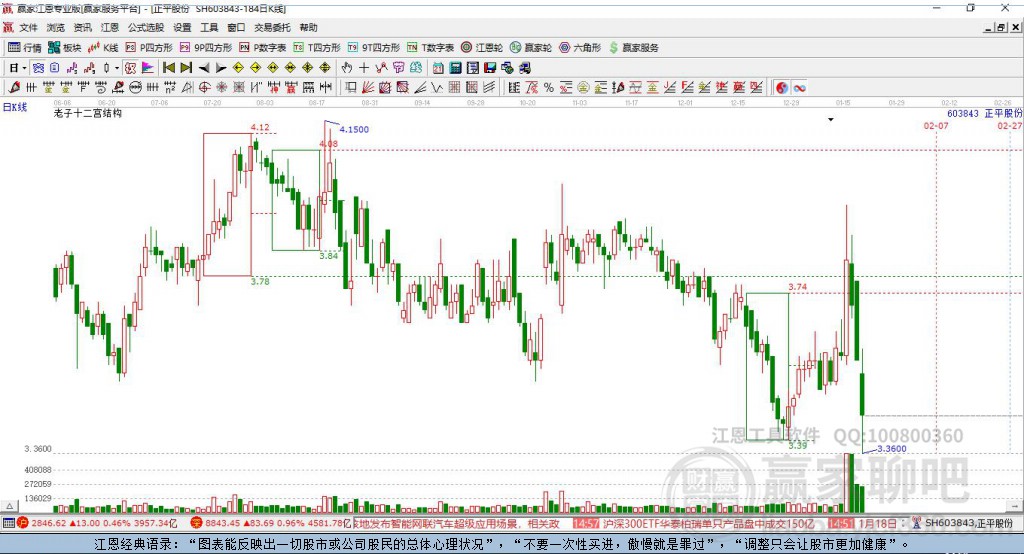Viewport: 1024px width, 554px height.
Task: Open the calendar icon
Action: 438,68
